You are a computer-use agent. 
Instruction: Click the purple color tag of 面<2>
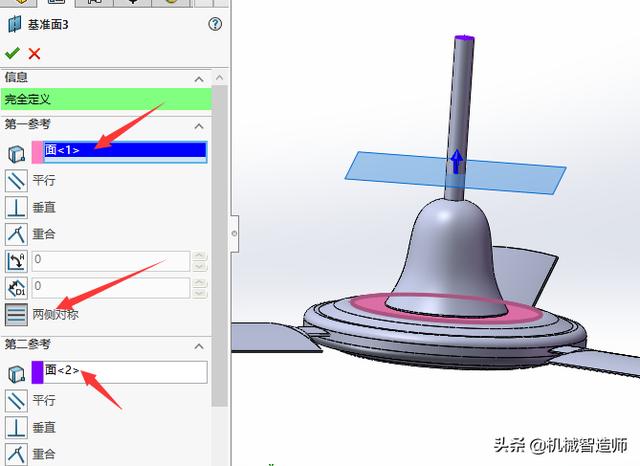pos(38,372)
